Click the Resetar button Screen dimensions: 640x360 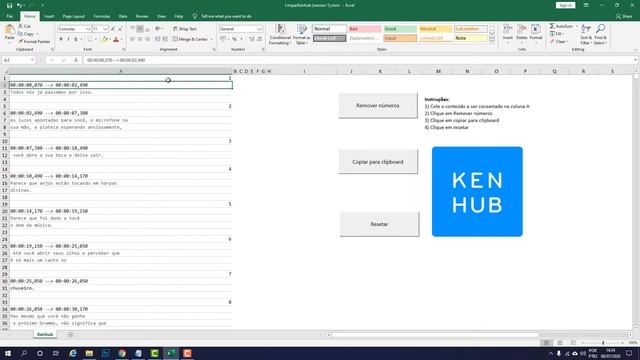point(379,224)
